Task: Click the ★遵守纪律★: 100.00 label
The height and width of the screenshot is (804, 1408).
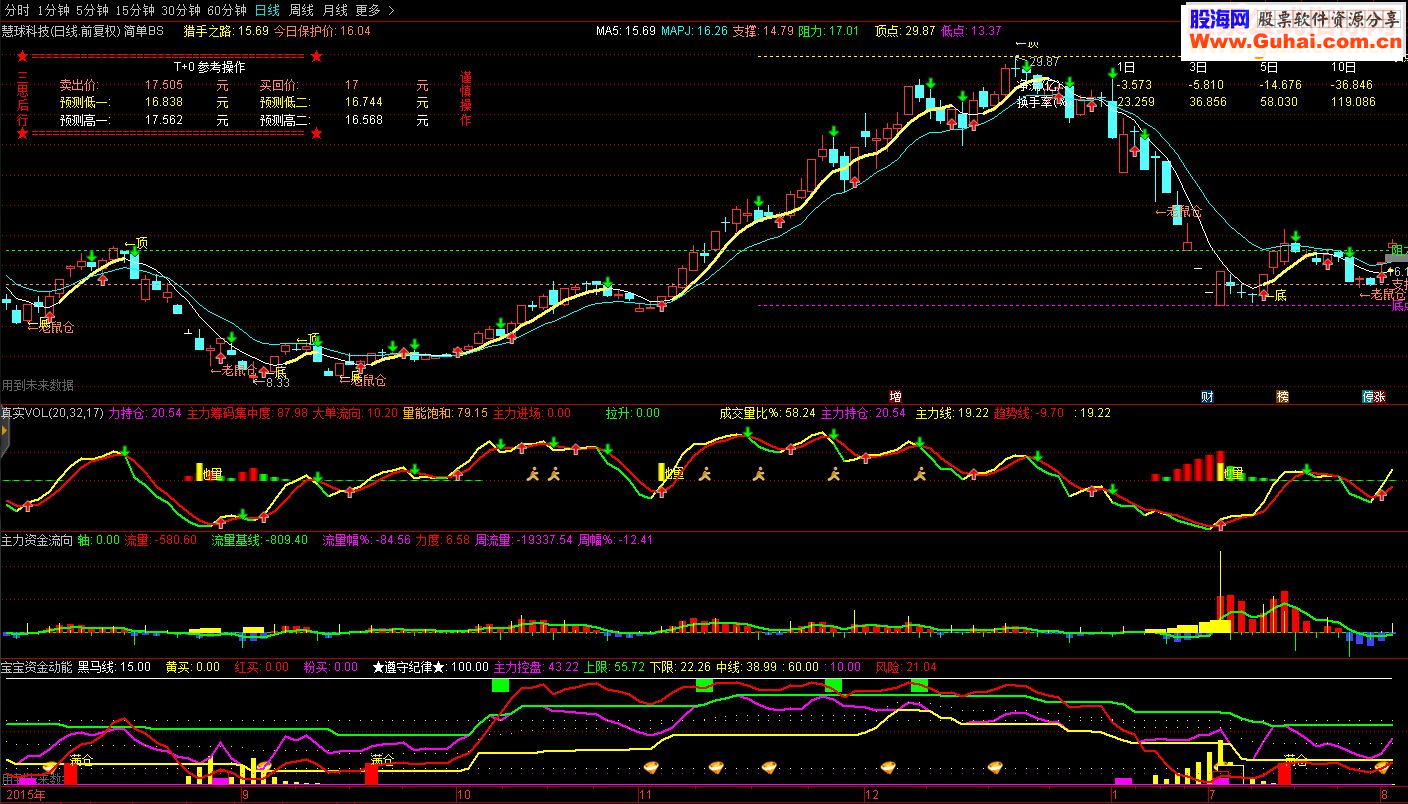Action: (431, 667)
